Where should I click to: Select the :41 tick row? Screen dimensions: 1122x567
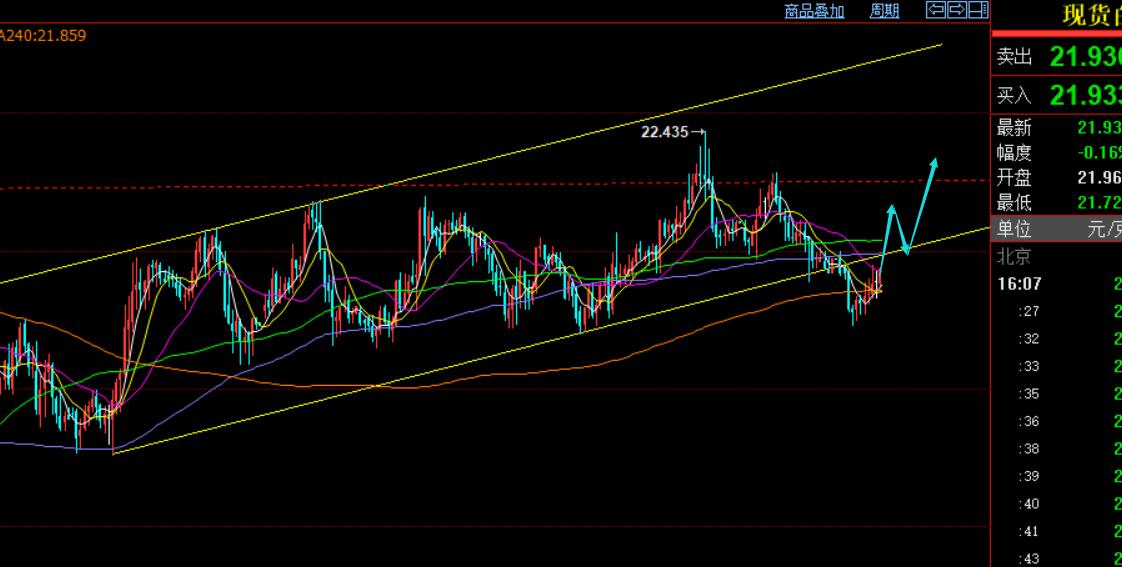(x=1057, y=531)
